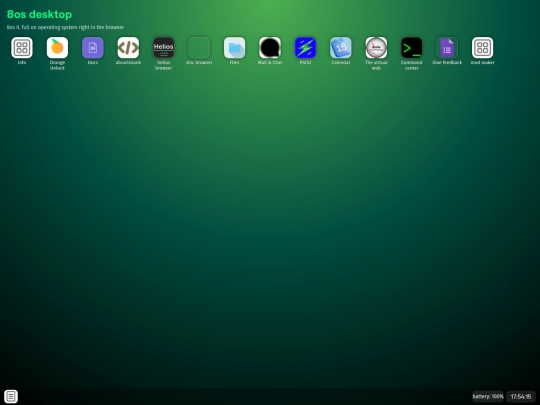Open the Docs app
540x405 pixels.
tap(93, 48)
